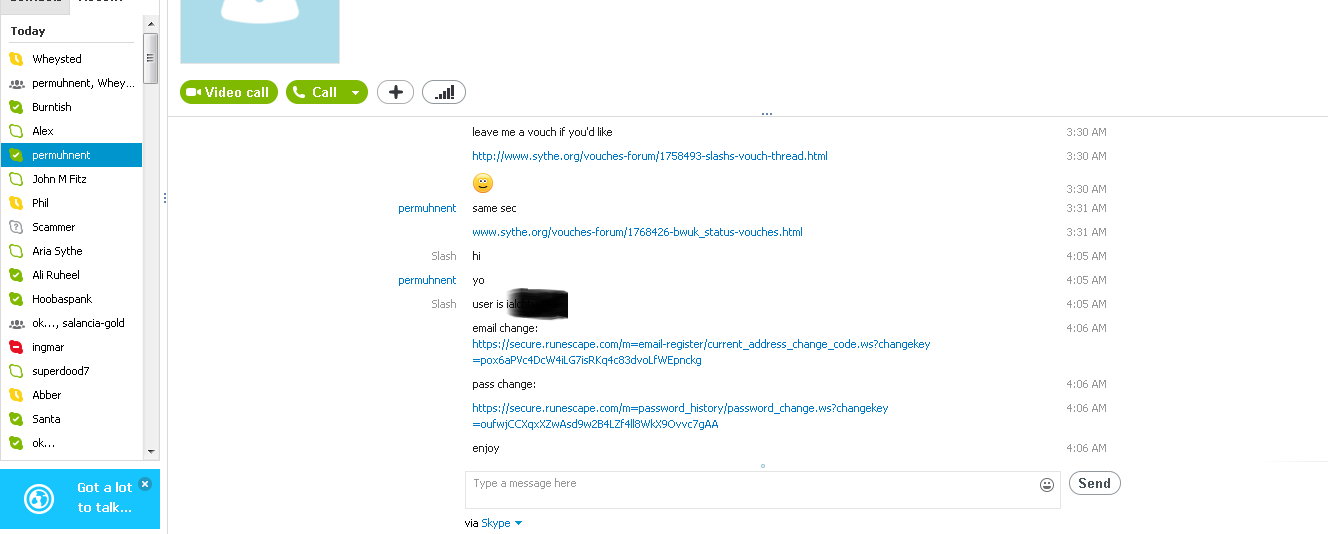Screen dimensions: 1328x534
Task: Select John M Fitz contact
Action: point(71,179)
